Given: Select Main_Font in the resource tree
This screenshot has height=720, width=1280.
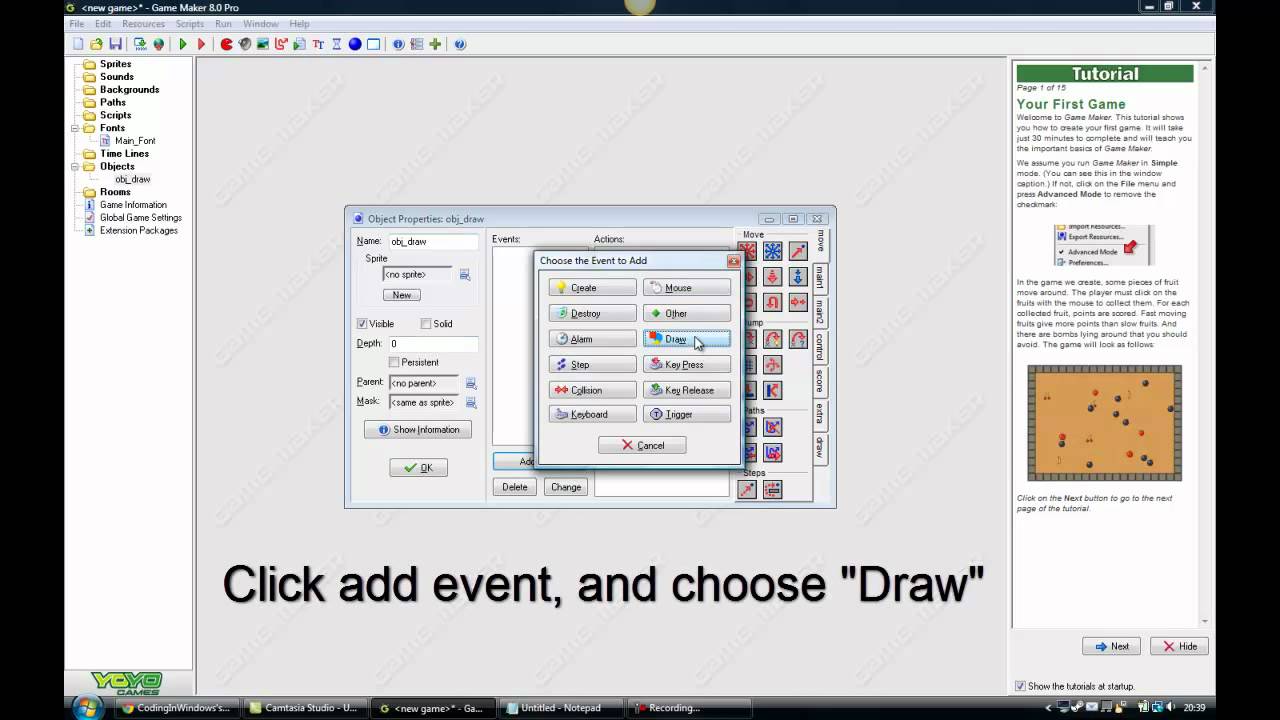Looking at the screenshot, I should (x=135, y=141).
